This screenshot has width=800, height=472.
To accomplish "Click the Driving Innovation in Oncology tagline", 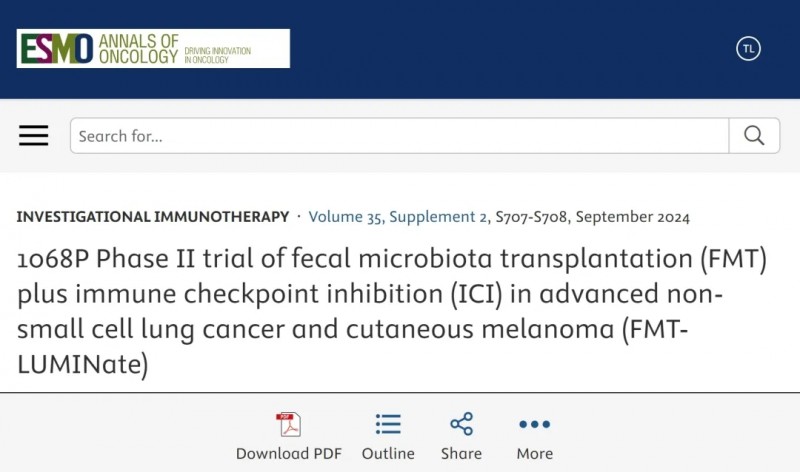I will (x=217, y=55).
